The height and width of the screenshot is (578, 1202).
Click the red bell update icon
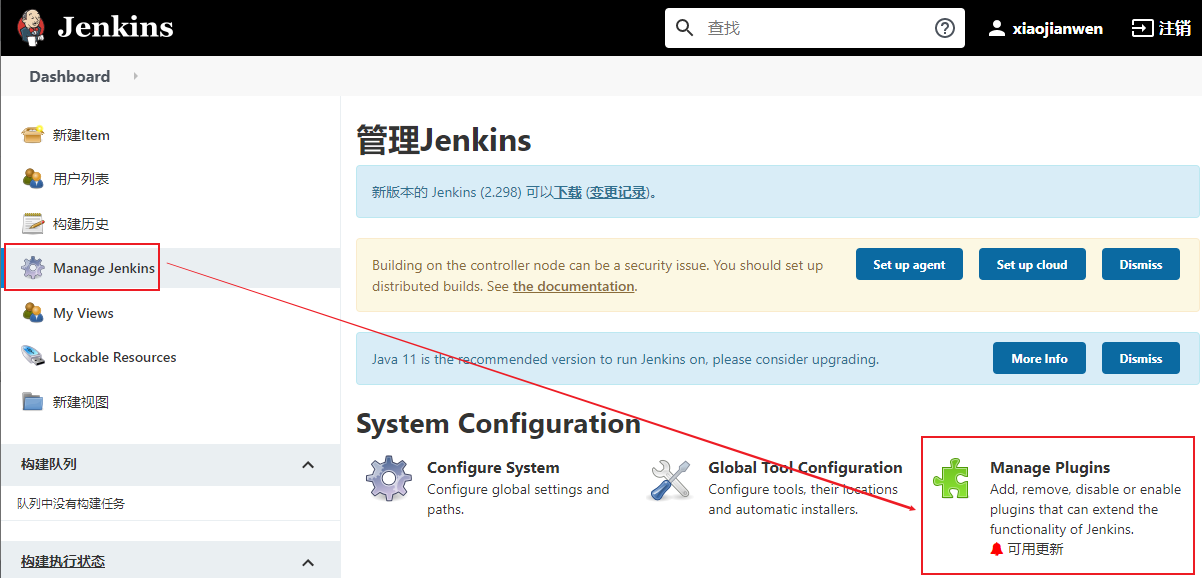point(996,549)
